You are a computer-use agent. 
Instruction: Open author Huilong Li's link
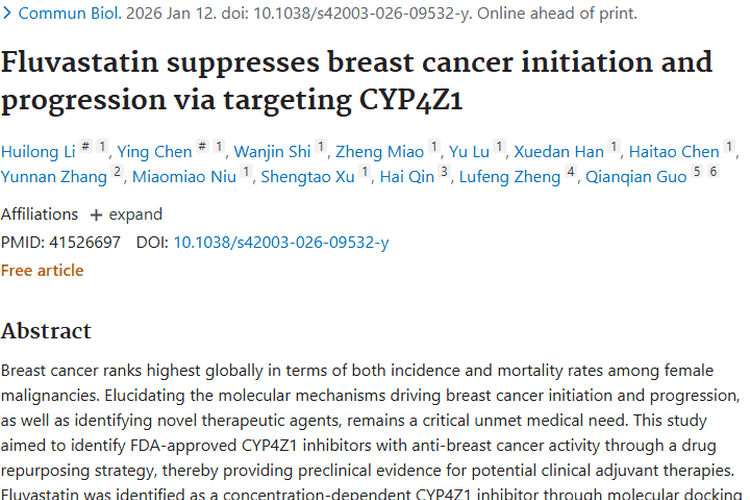[x=37, y=152]
